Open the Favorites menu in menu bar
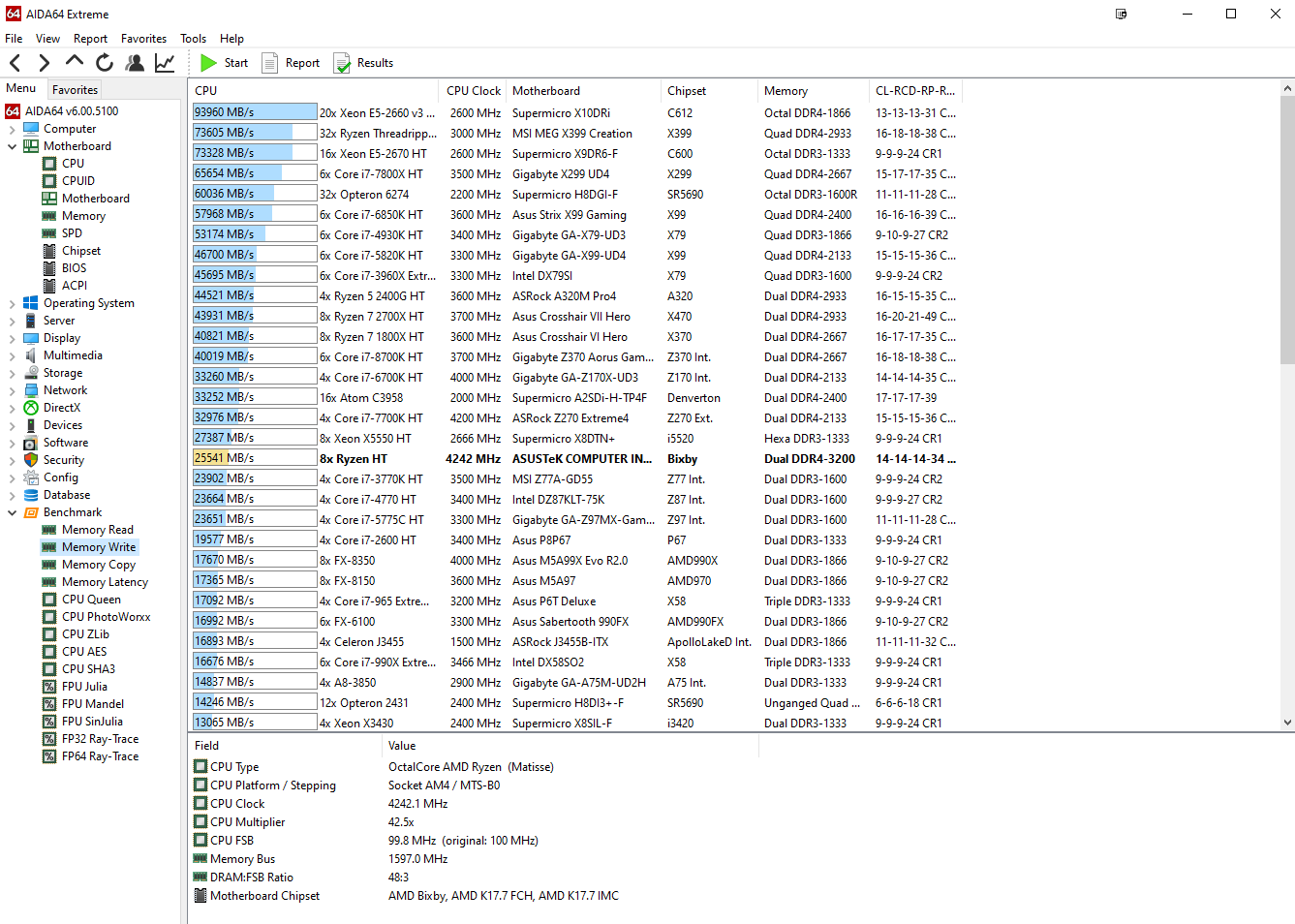Screen dimensions: 1295x924 143,39
